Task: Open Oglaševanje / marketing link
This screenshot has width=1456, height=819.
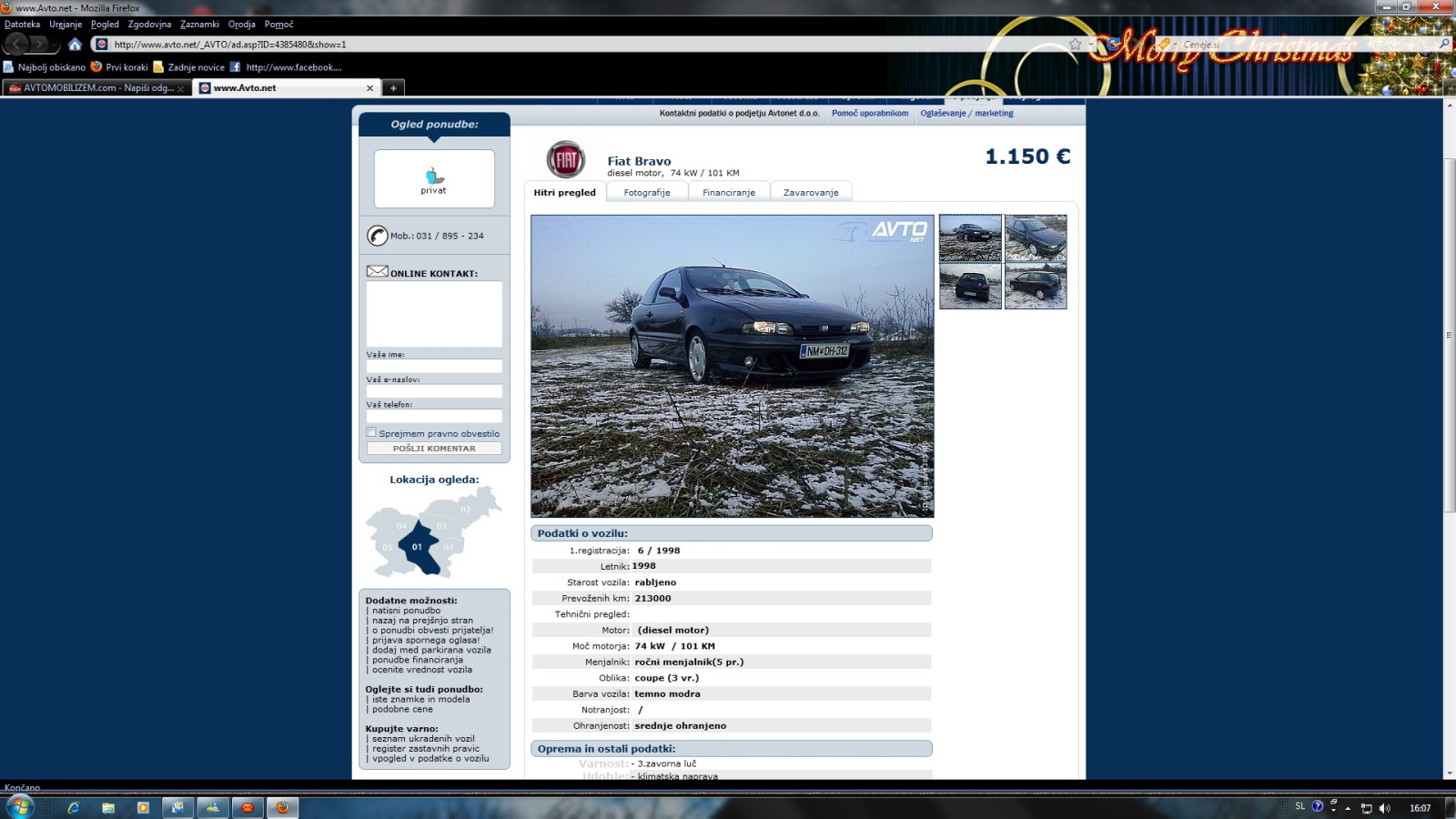Action: 966,114
